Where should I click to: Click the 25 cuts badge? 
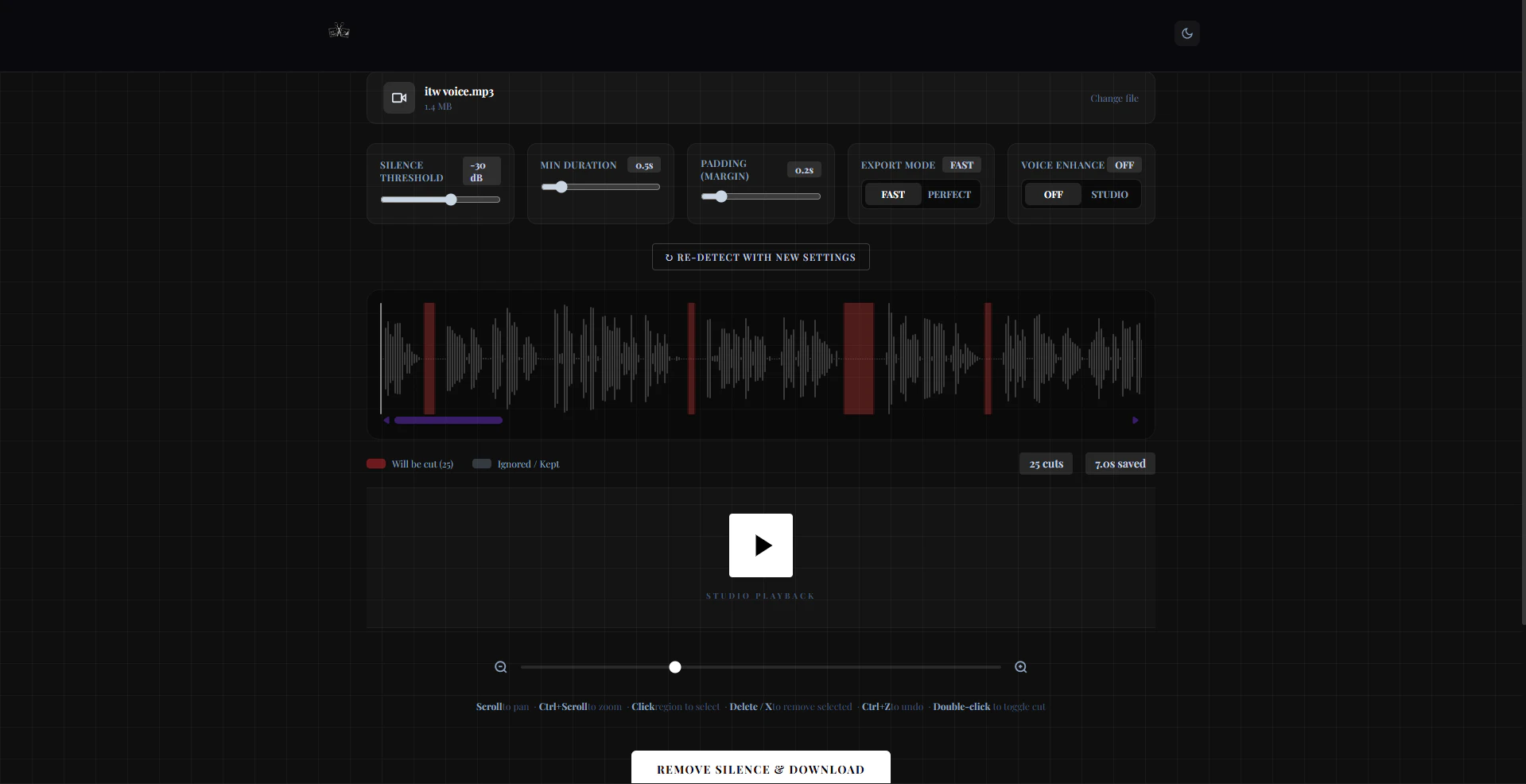pos(1046,464)
